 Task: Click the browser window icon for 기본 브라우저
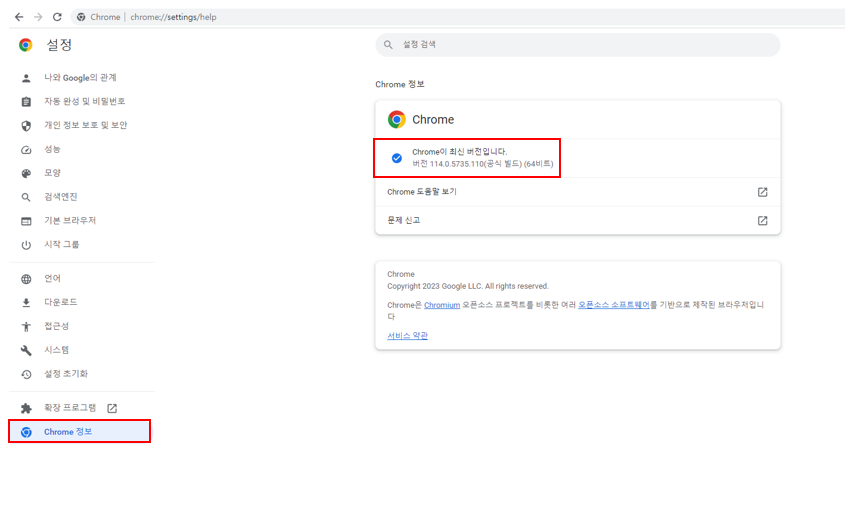pyautogui.click(x=26, y=221)
